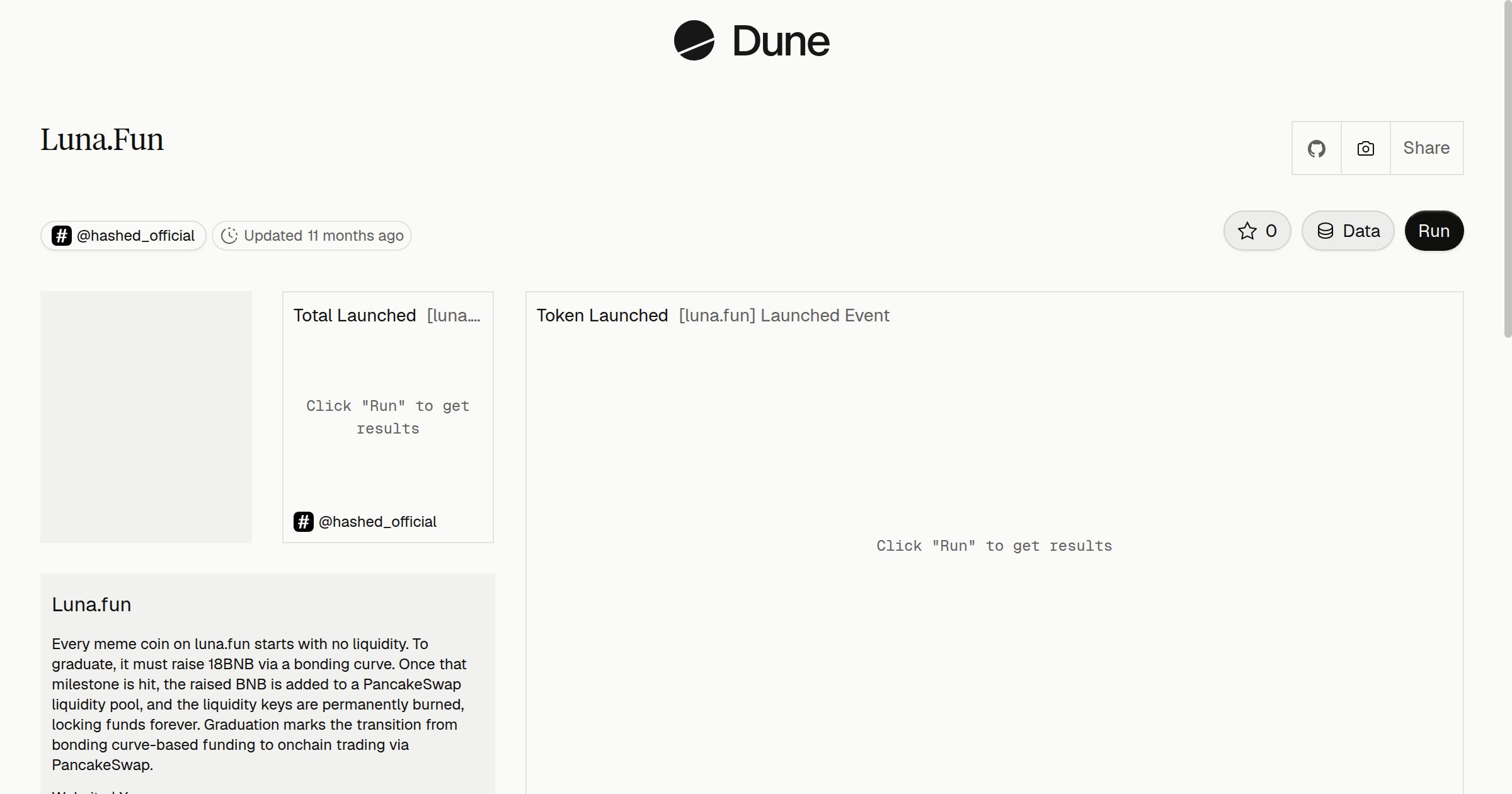
Task: Star this dashboard
Action: [1257, 231]
